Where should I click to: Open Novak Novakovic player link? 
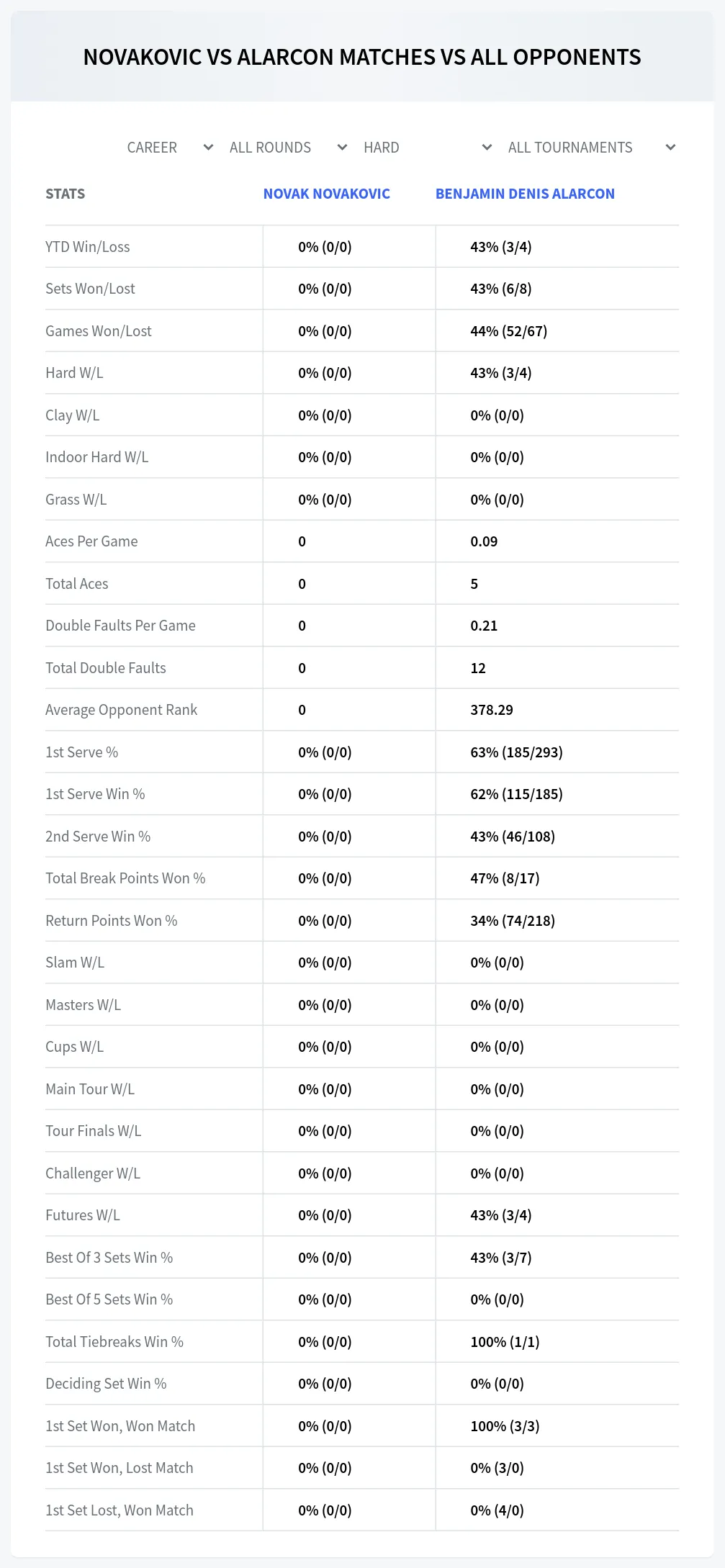pos(327,194)
